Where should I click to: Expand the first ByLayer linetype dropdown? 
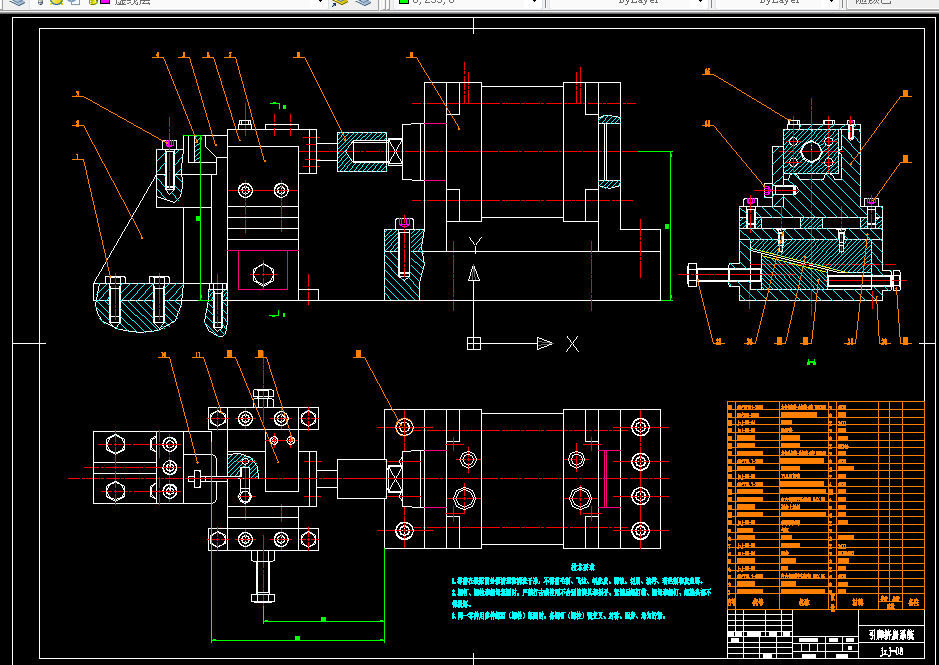tap(700, 2)
